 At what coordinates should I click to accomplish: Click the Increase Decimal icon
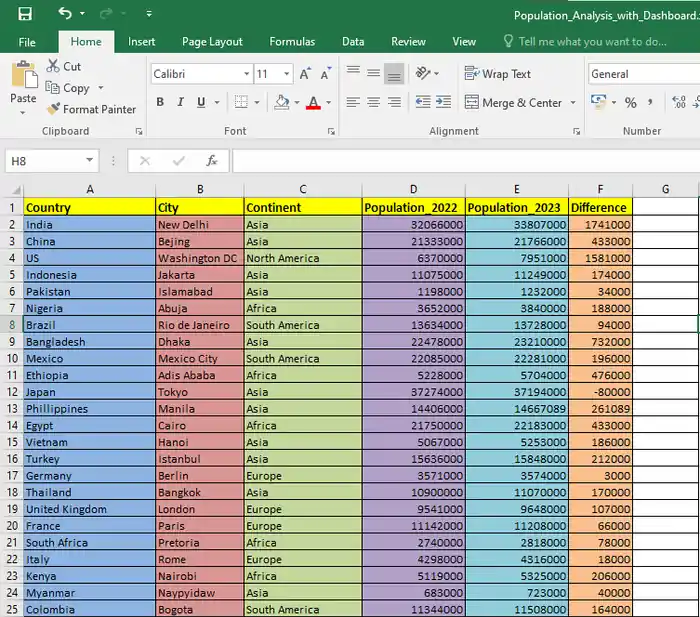coord(679,102)
